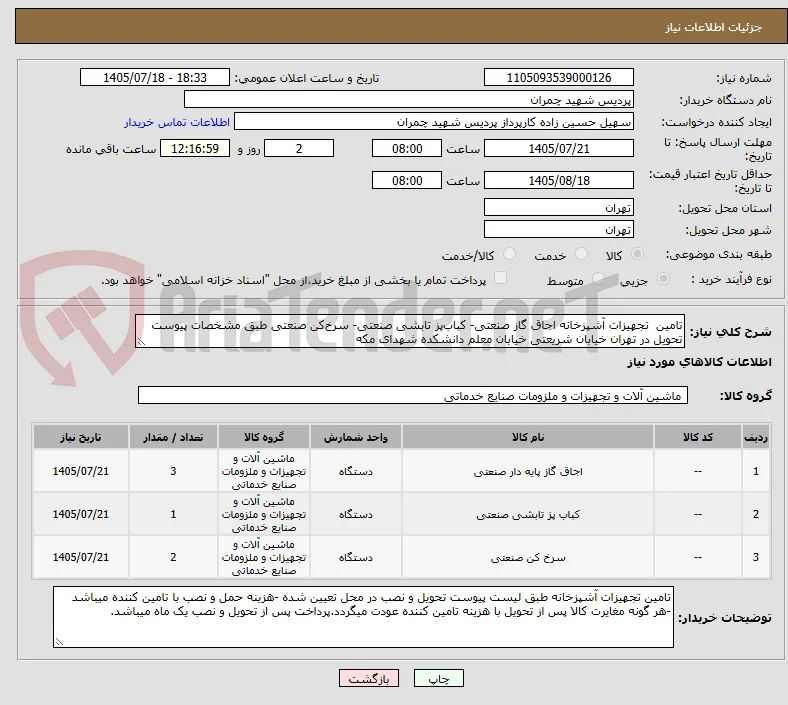Click the unit دستگاه in the اجاق گاز row
The image size is (788, 705).
[x=356, y=471]
